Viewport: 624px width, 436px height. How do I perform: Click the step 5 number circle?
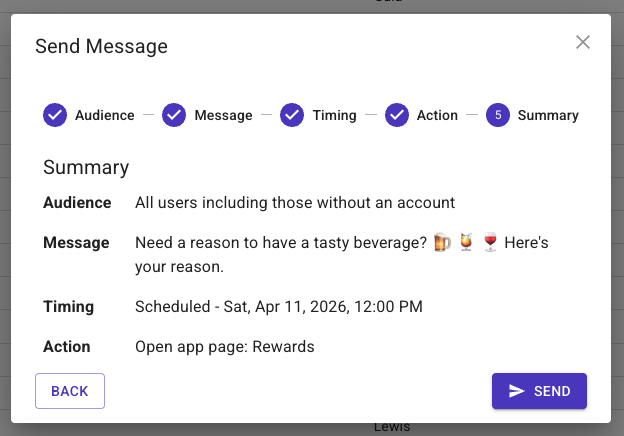tap(498, 115)
